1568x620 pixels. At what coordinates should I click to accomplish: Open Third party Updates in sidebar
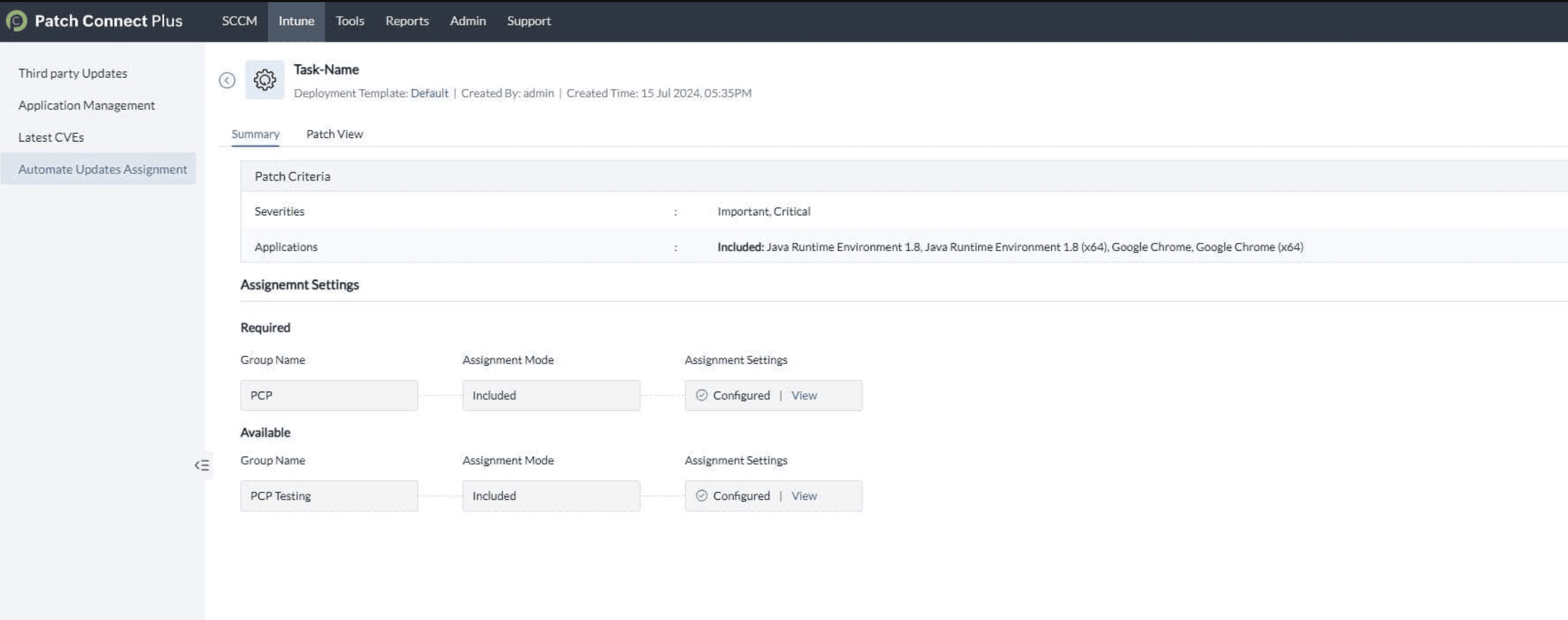(72, 73)
